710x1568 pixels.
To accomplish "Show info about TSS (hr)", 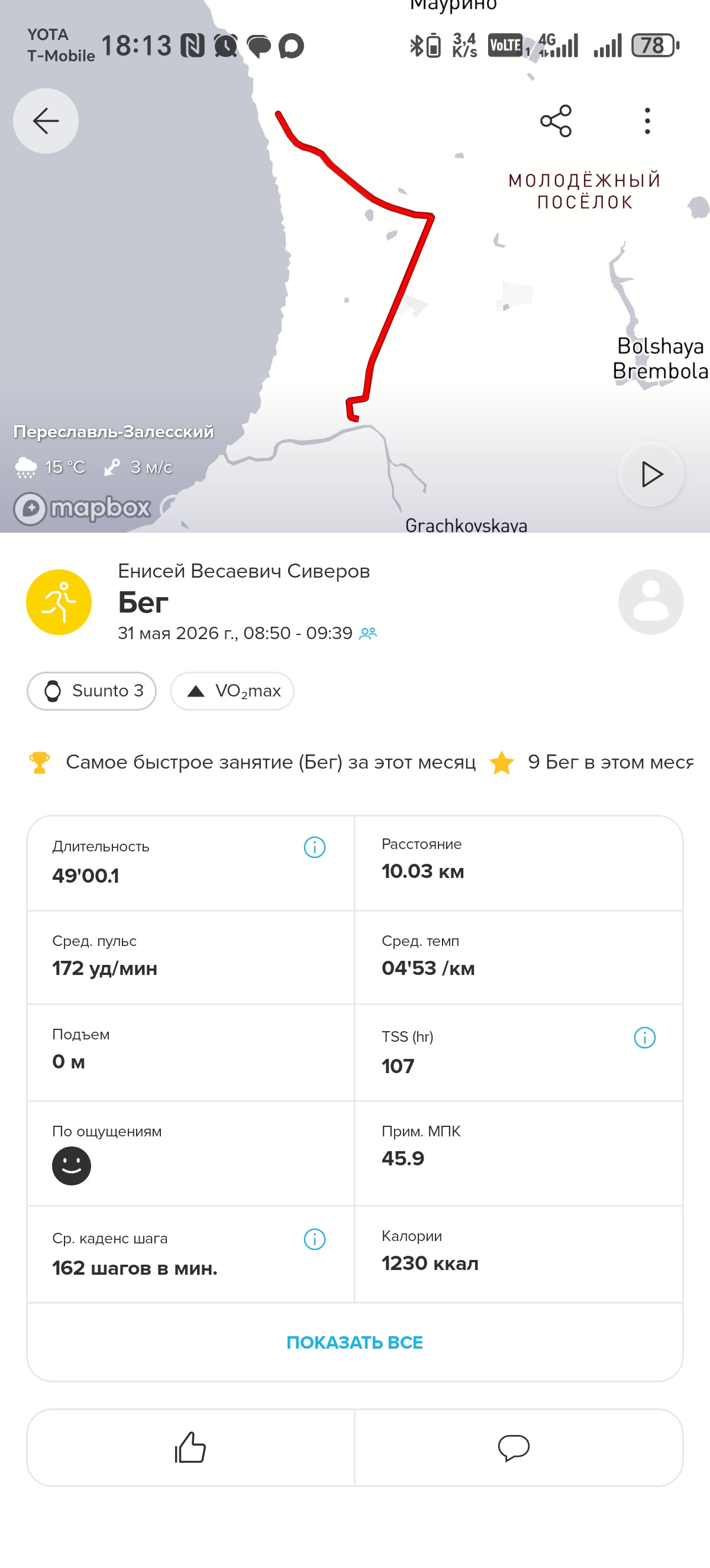I will (645, 1037).
